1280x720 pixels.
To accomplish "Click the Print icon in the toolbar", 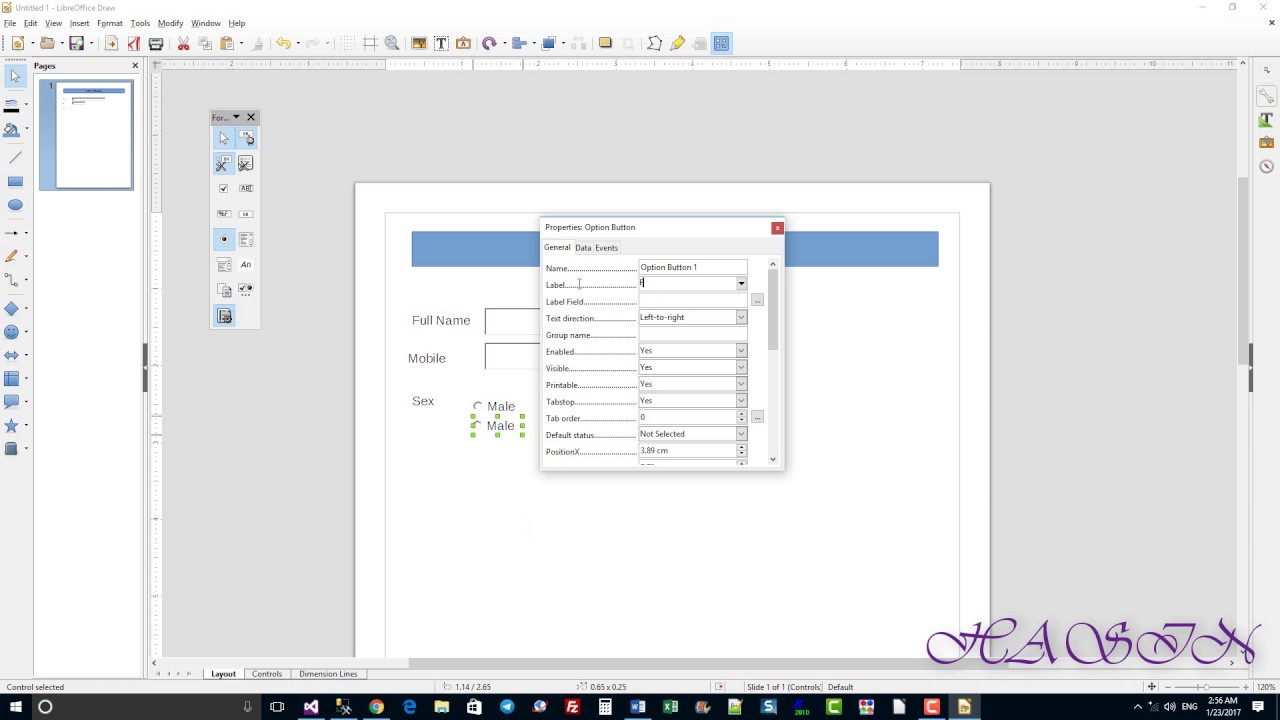I will (156, 43).
